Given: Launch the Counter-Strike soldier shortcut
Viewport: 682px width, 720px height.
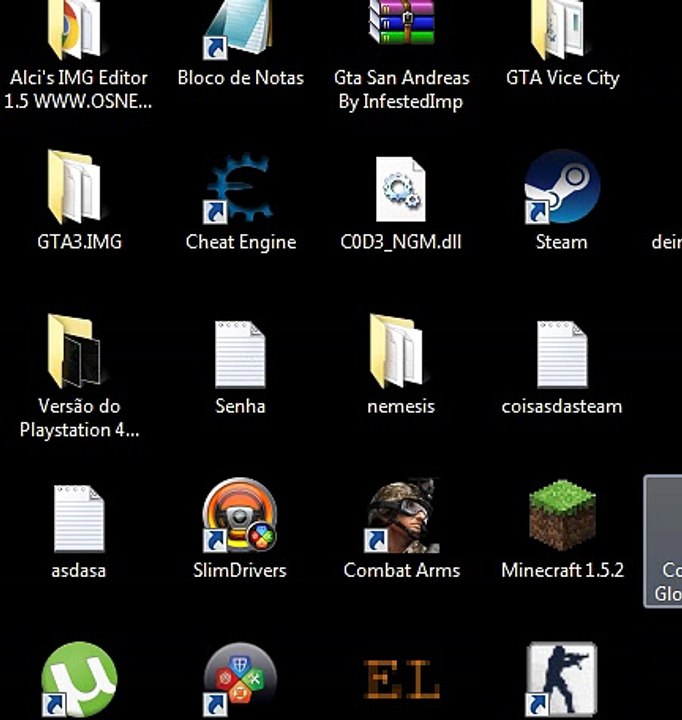Looking at the screenshot, I should (x=561, y=681).
